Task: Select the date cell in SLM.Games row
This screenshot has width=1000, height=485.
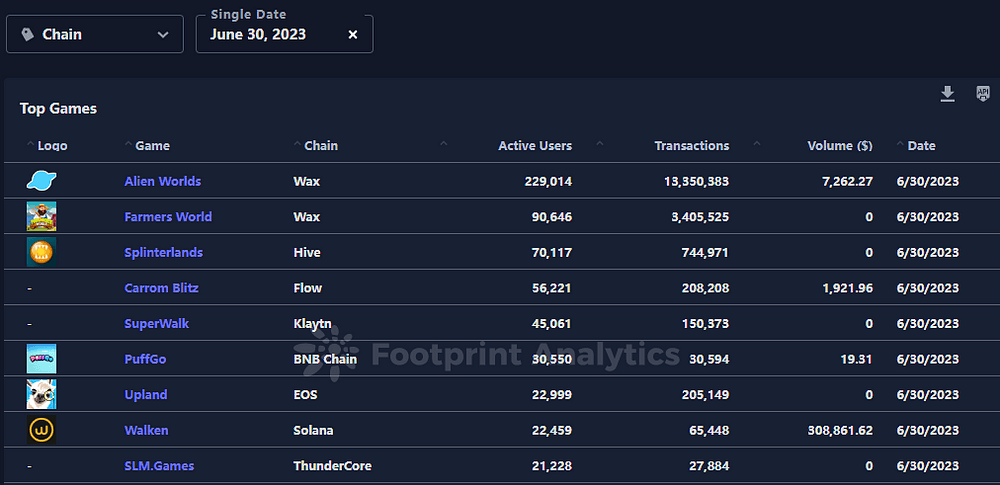Action: click(928, 466)
